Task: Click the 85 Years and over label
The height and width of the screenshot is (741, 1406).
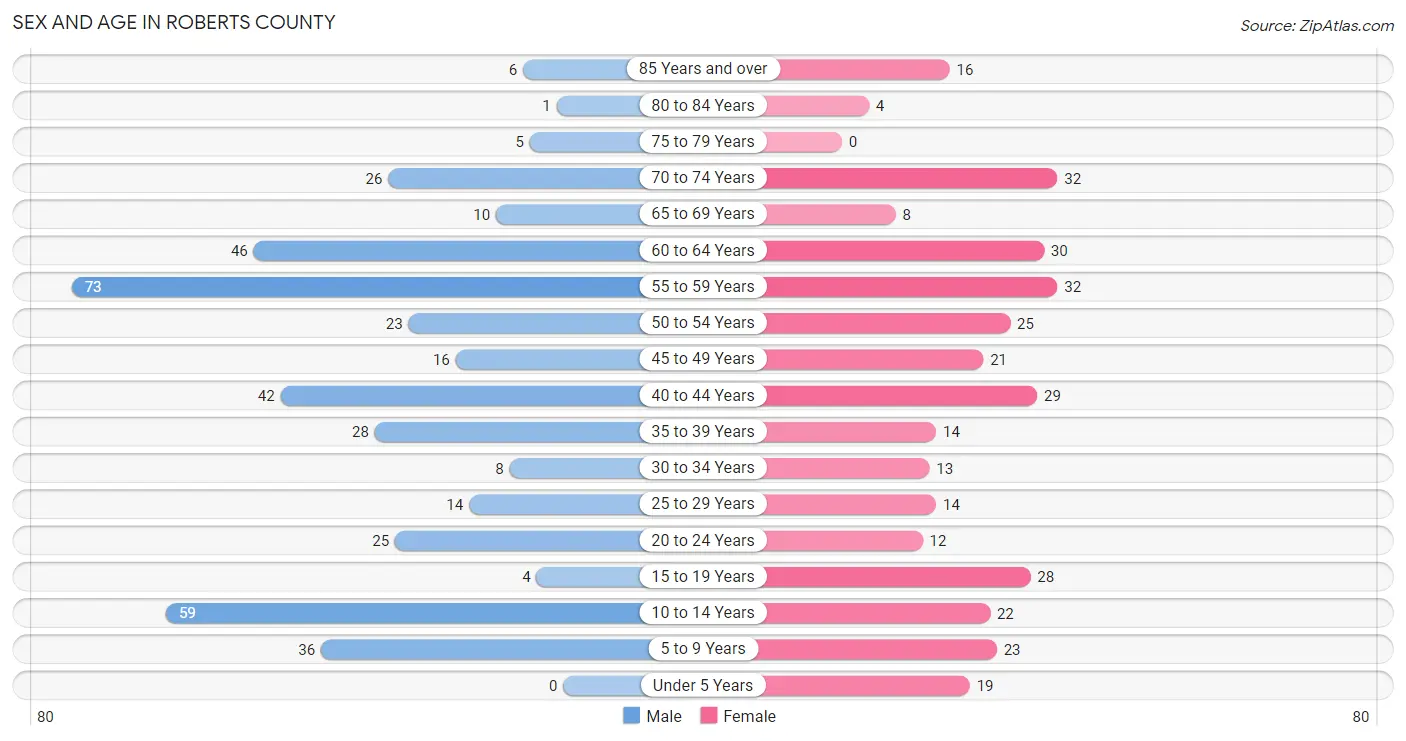Action: tap(703, 69)
